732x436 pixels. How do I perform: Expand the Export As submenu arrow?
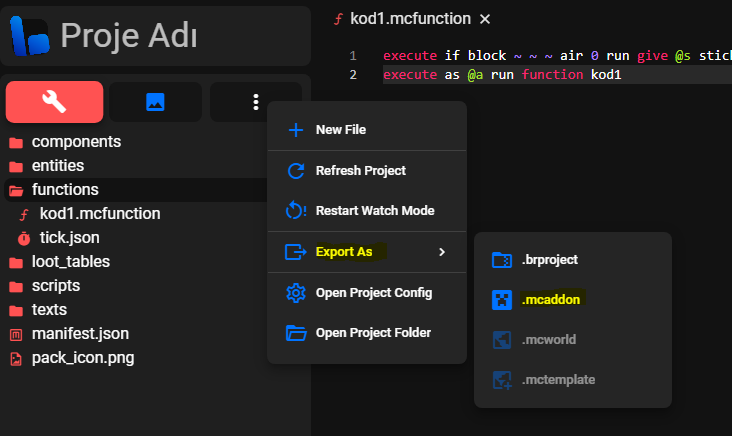tap(442, 252)
